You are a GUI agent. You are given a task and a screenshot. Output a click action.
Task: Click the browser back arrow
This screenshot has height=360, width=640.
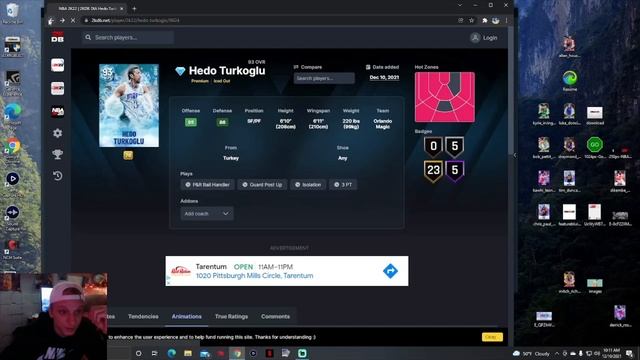[51, 20]
